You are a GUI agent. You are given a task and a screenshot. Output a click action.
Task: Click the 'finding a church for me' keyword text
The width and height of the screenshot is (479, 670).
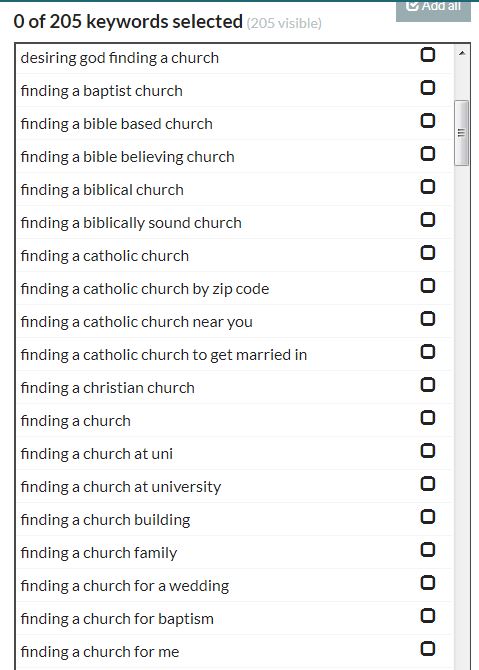[100, 652]
